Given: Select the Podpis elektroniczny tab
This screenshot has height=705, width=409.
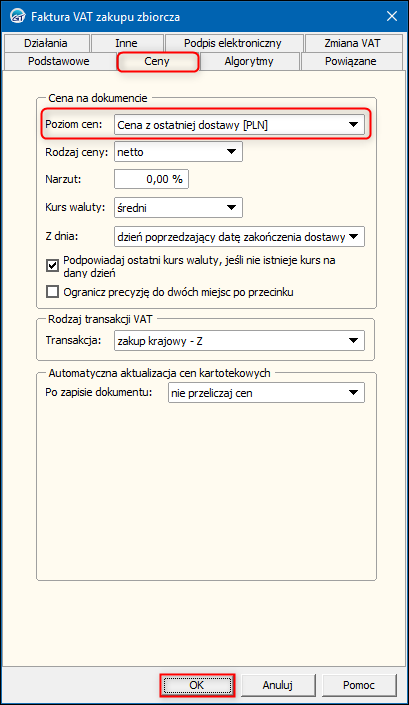Looking at the screenshot, I should click(233, 43).
